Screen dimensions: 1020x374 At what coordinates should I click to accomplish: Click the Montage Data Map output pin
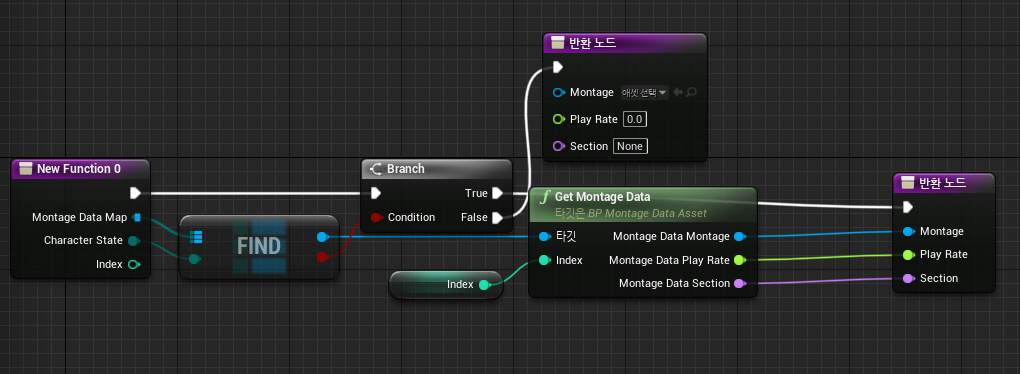[136, 217]
